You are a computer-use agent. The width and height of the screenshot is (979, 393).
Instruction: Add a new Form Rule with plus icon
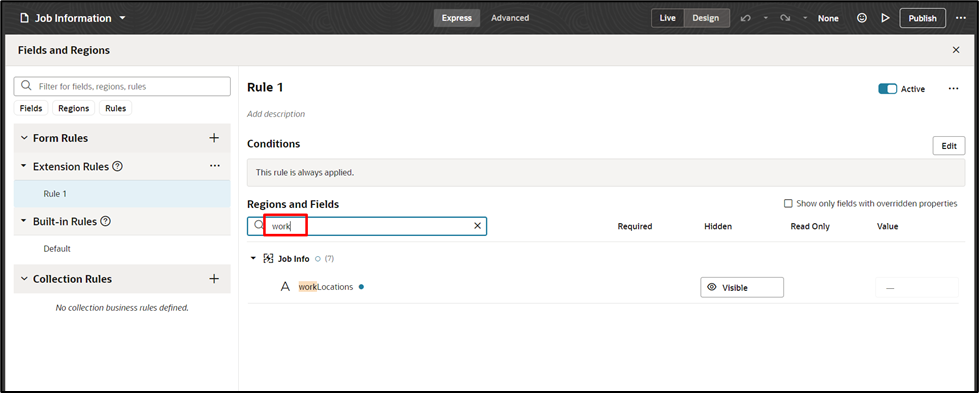(214, 138)
